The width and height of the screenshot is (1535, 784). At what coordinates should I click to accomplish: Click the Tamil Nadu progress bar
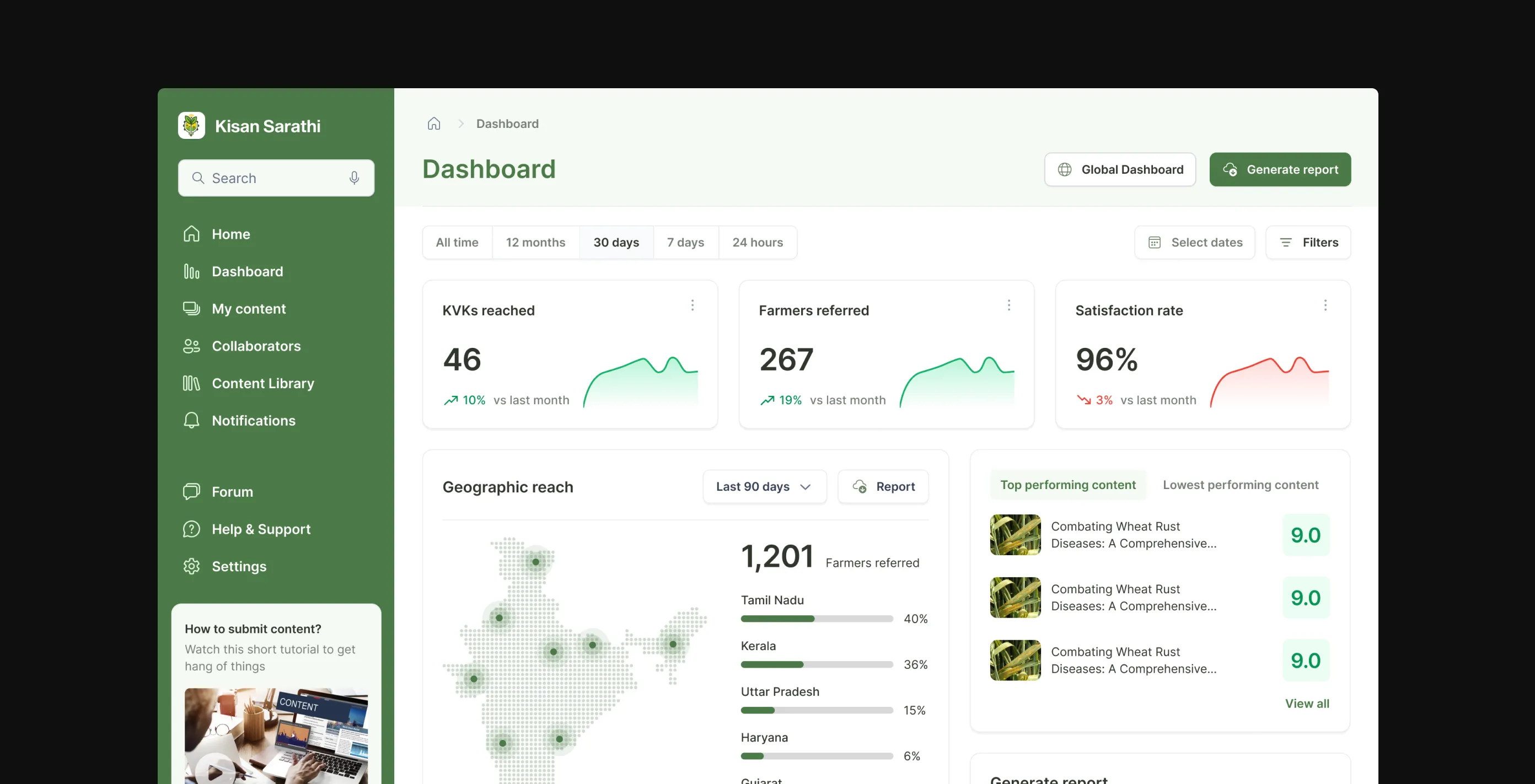817,619
